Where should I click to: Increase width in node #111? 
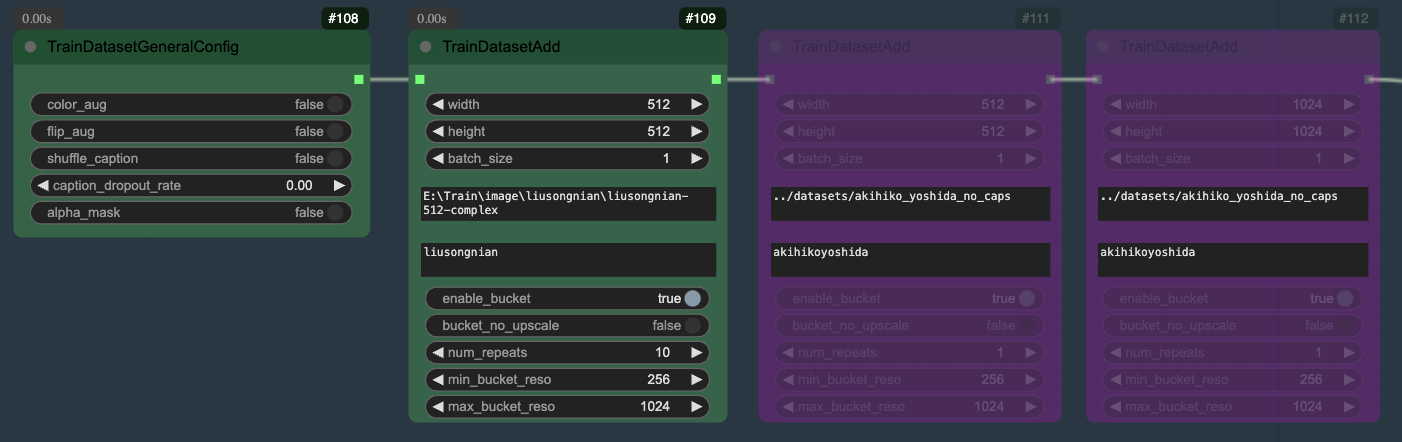click(1031, 104)
